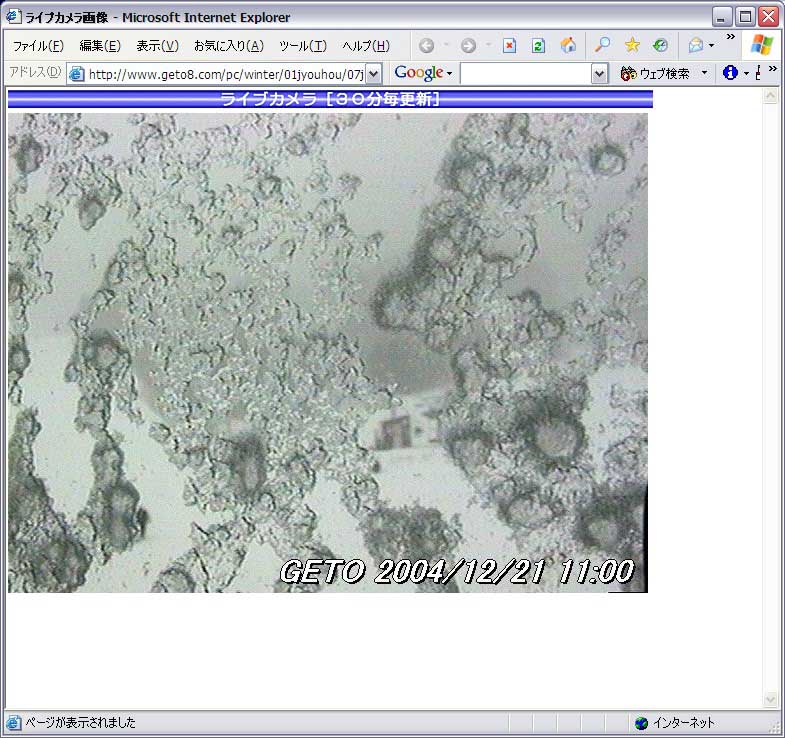
Task: Show more standard toolbar buttons chevron
Action: coord(730,37)
